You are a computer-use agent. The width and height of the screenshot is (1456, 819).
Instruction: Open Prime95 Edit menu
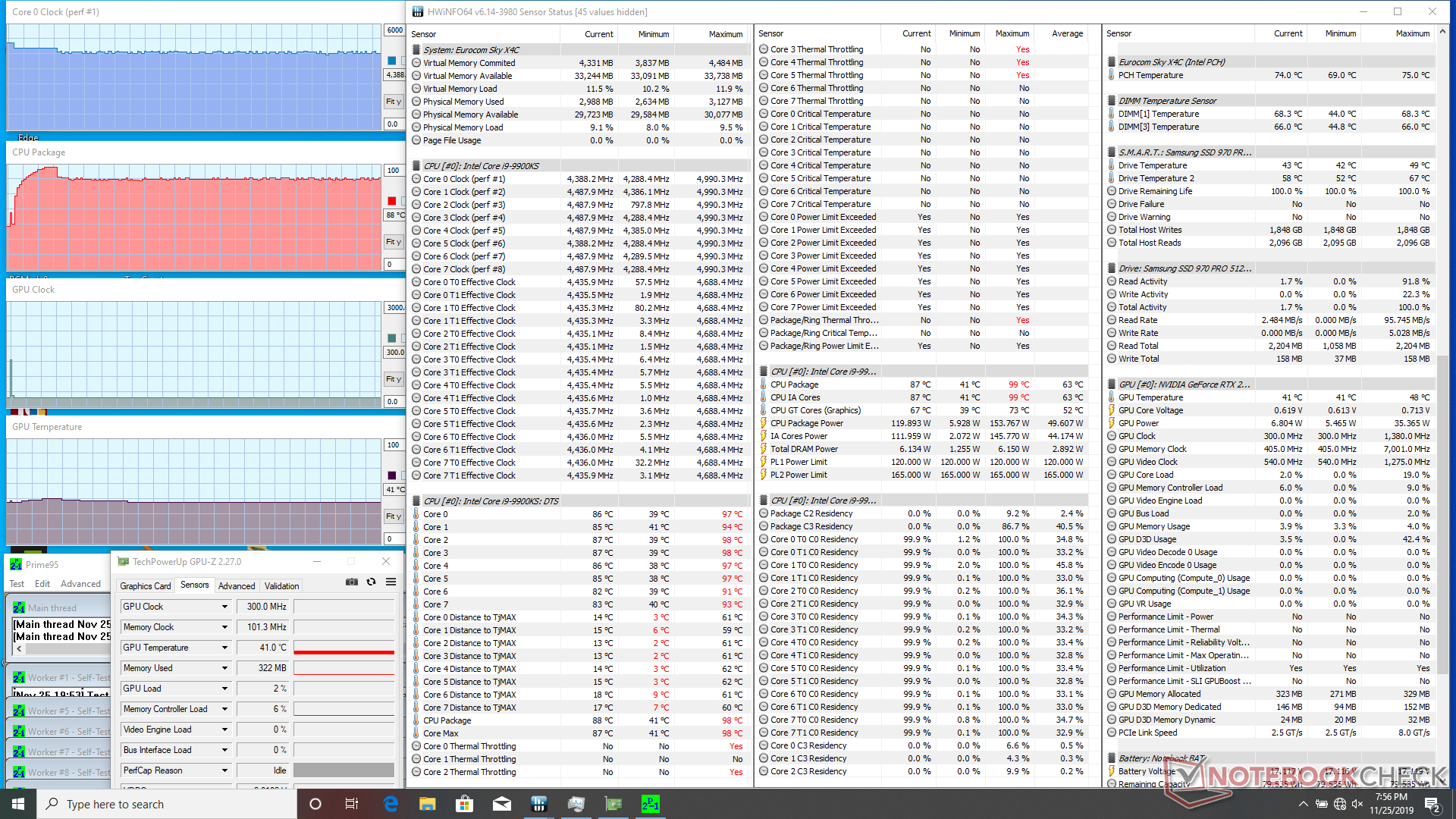42,584
